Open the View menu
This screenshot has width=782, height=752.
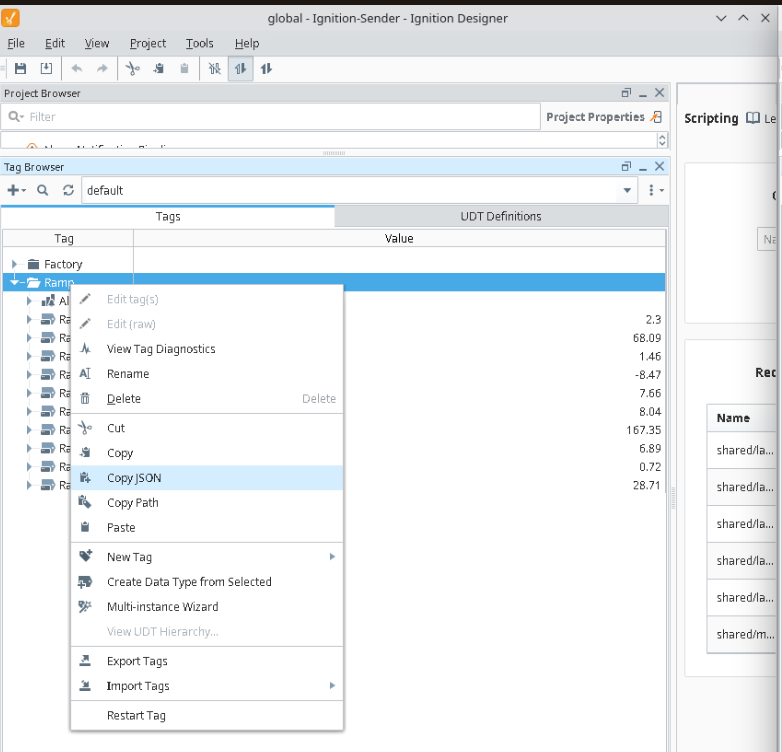(97, 43)
